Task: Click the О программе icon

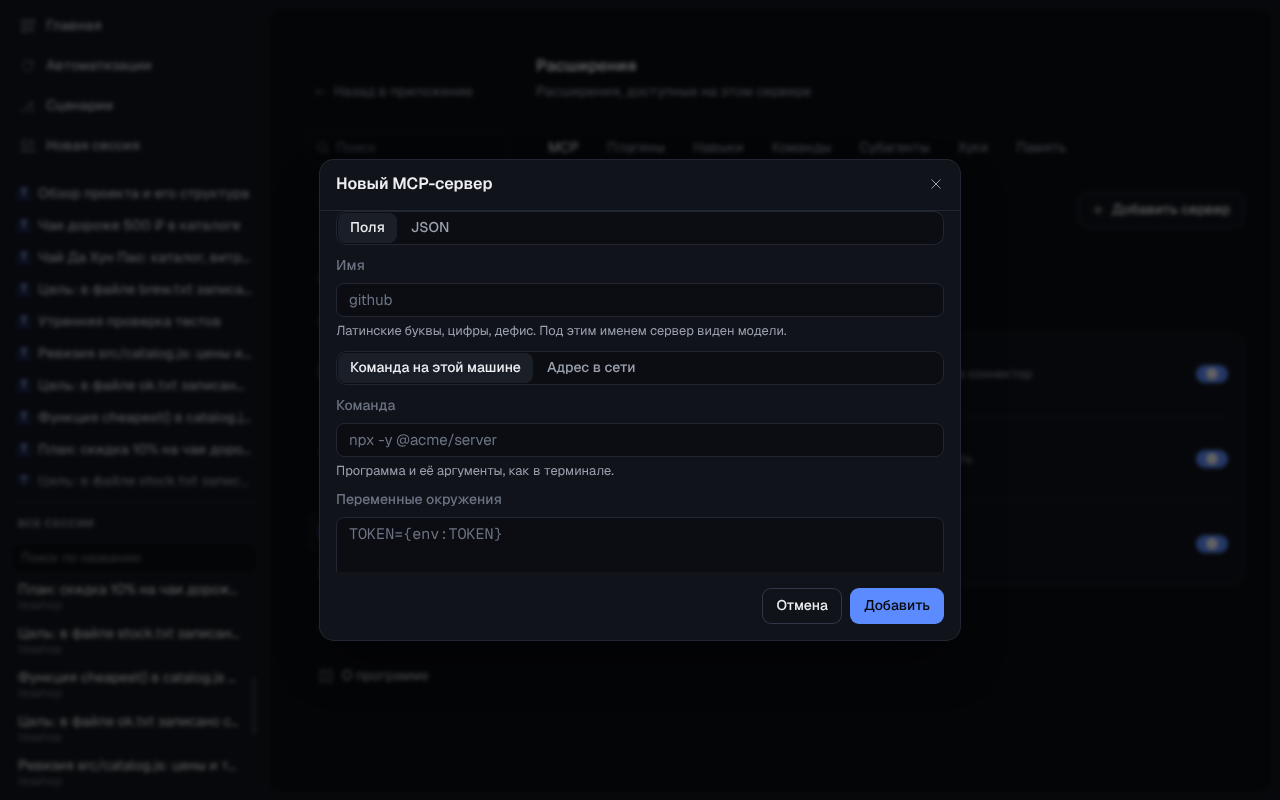Action: pyautogui.click(x=325, y=676)
